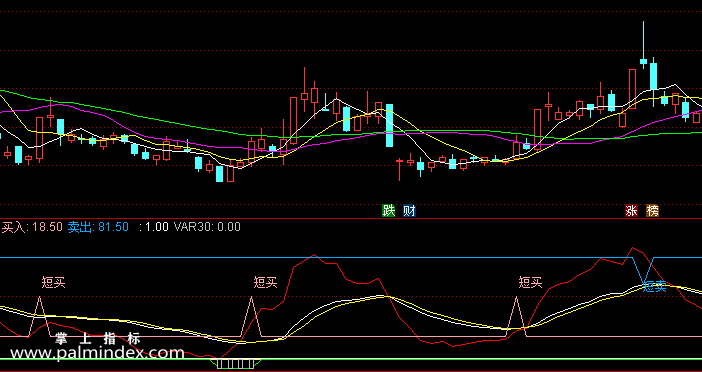Select the 卖出: 81.50 indicator label

(98, 227)
